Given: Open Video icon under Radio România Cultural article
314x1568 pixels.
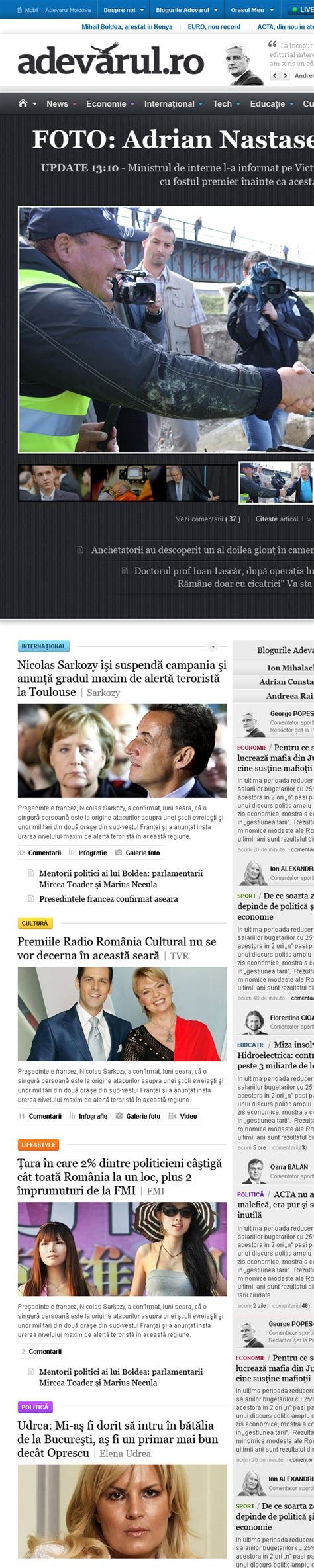Looking at the screenshot, I should pyautogui.click(x=172, y=1116).
